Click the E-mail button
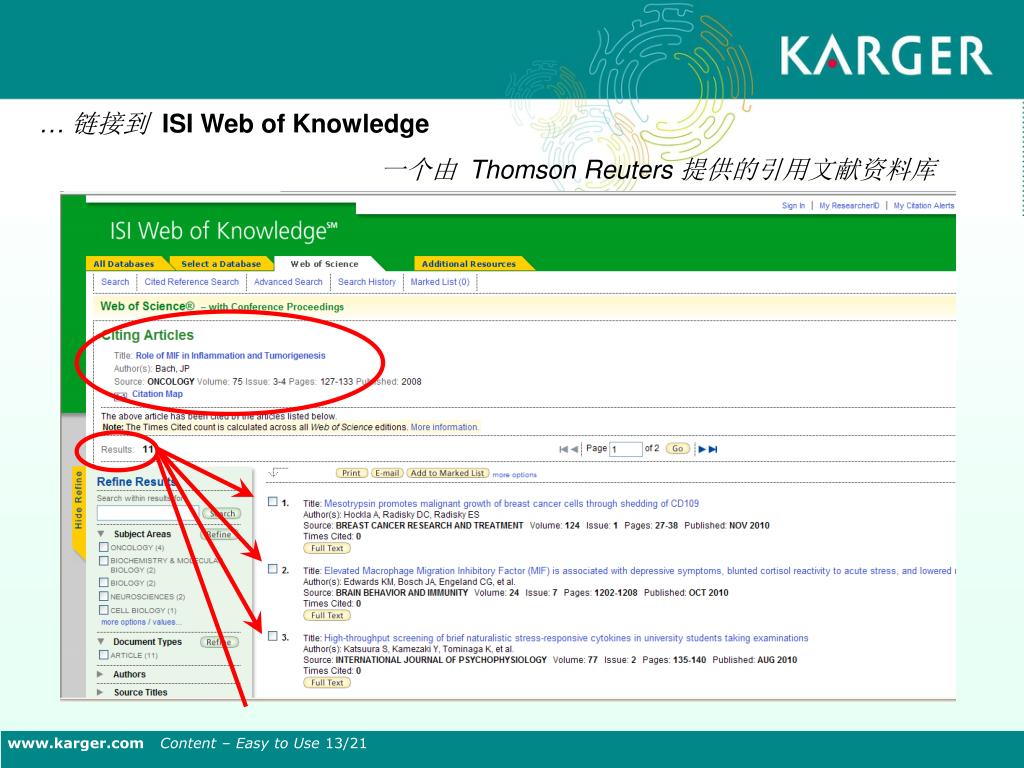 pyautogui.click(x=387, y=473)
